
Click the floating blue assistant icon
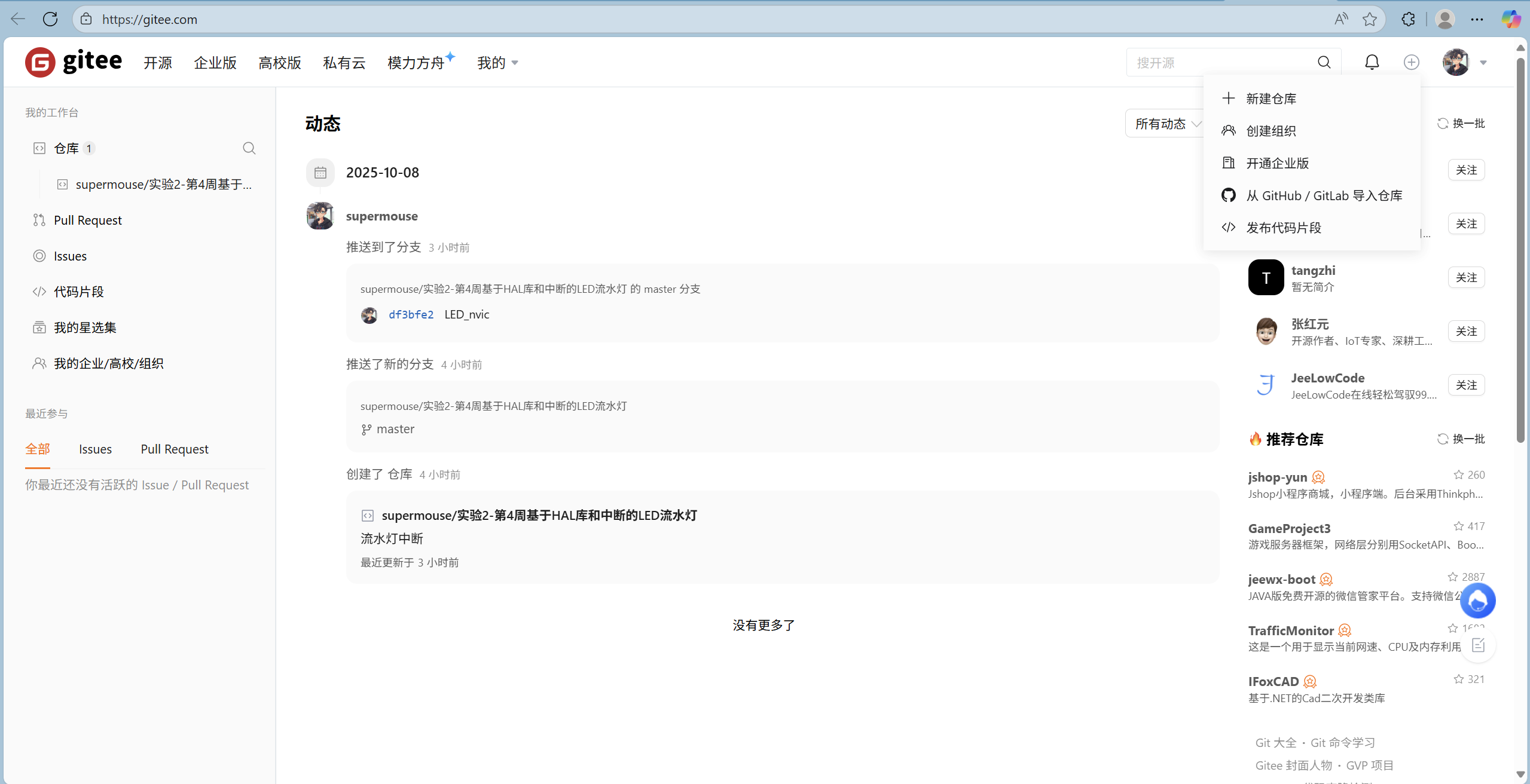point(1478,601)
